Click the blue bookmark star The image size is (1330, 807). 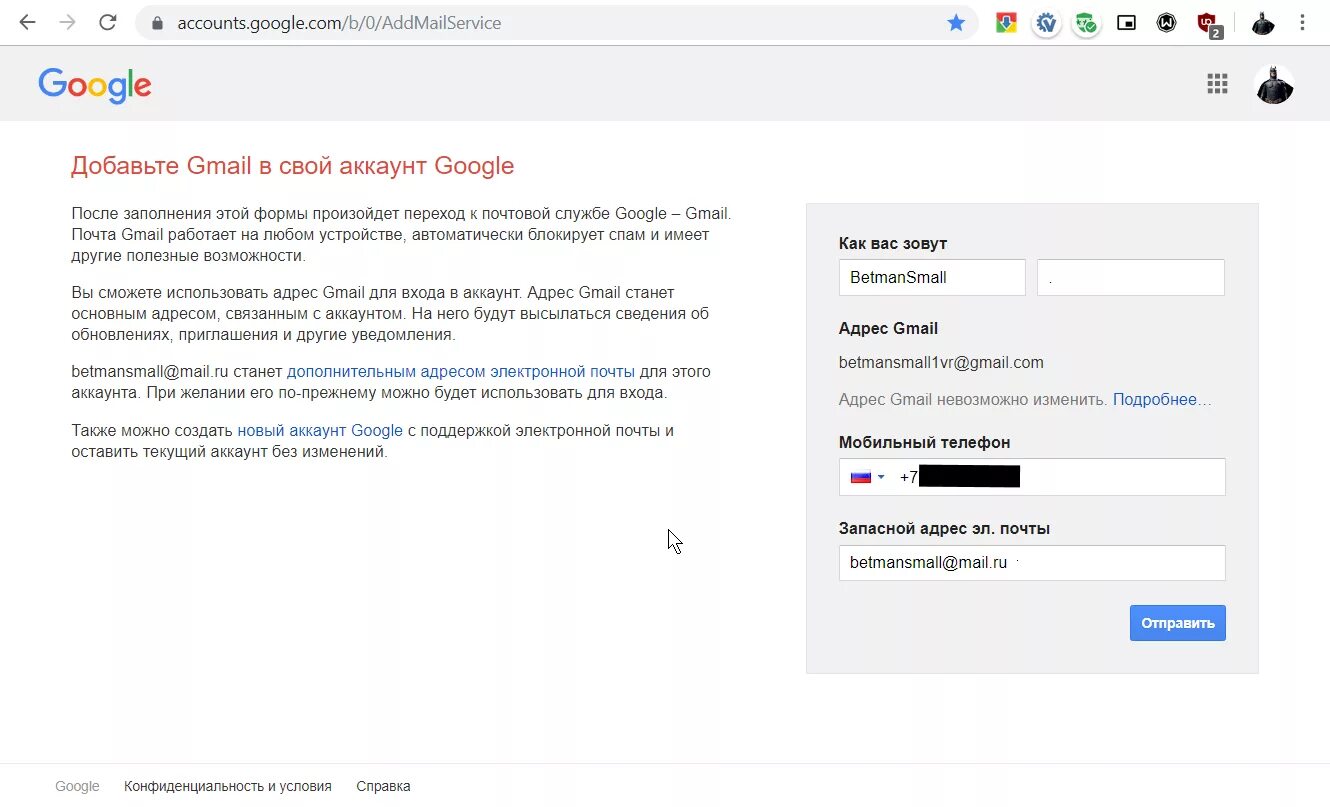[956, 22]
